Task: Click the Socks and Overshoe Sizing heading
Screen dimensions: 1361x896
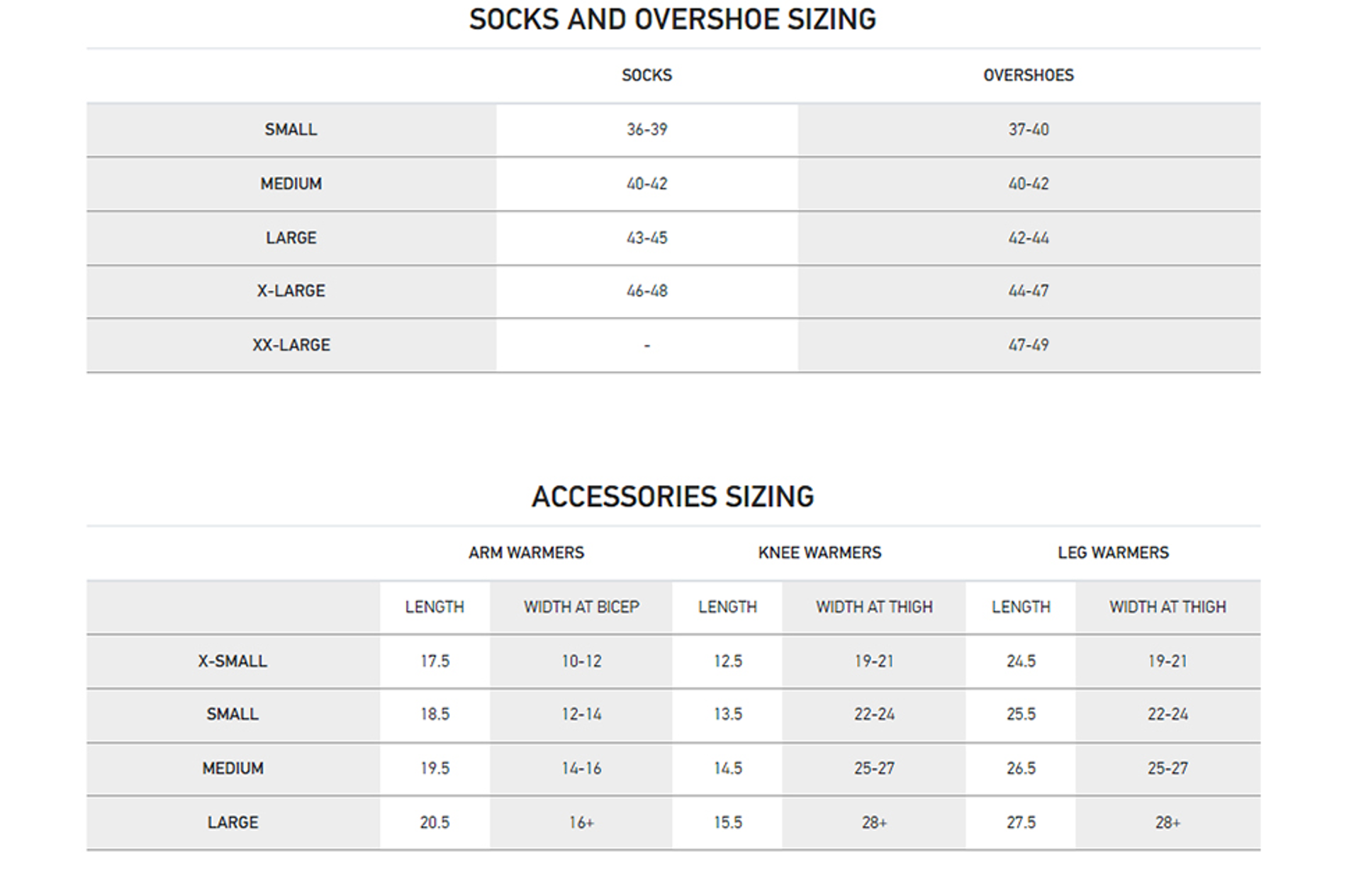Action: pos(672,20)
